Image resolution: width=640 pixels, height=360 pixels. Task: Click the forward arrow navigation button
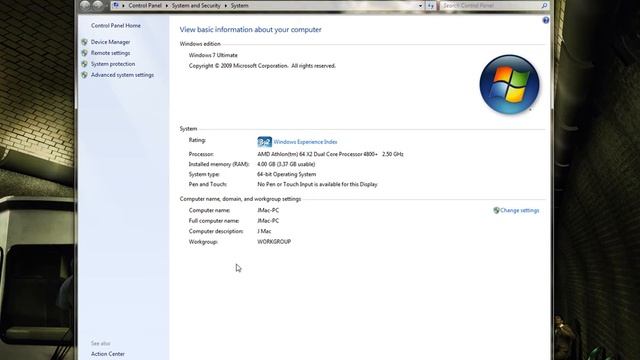pyautogui.click(x=98, y=5)
